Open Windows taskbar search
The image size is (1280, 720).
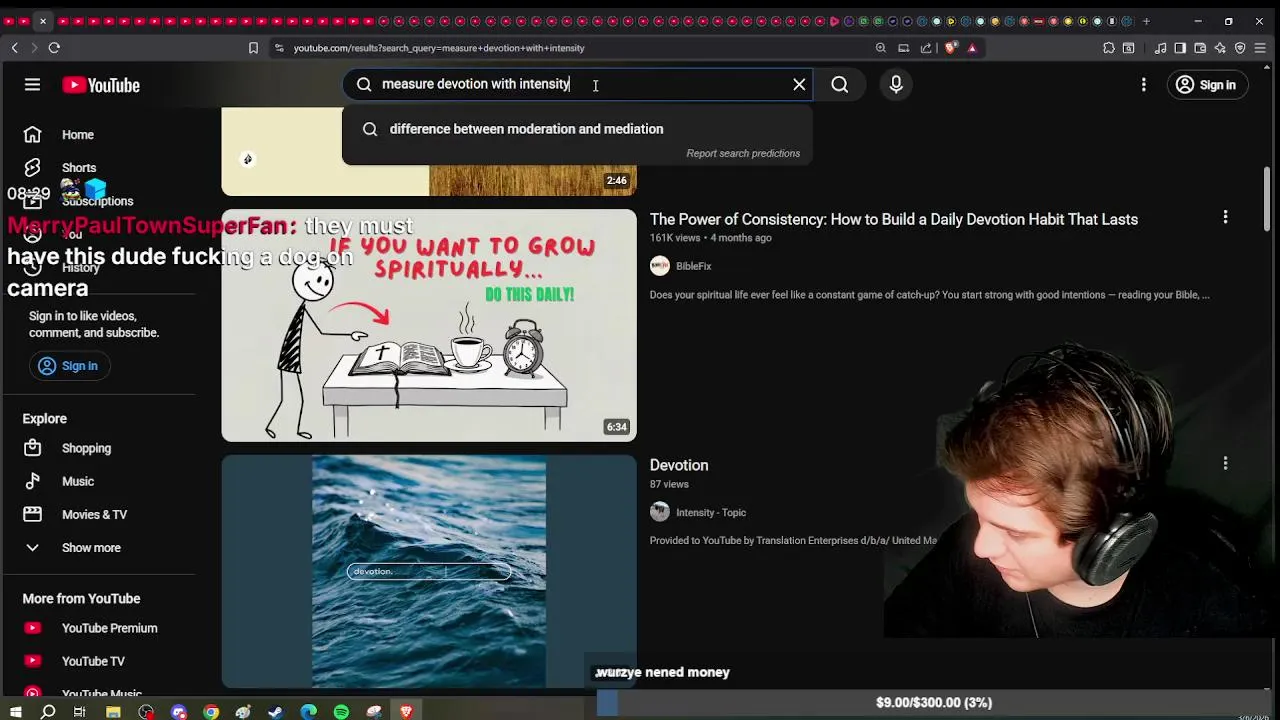pos(47,712)
